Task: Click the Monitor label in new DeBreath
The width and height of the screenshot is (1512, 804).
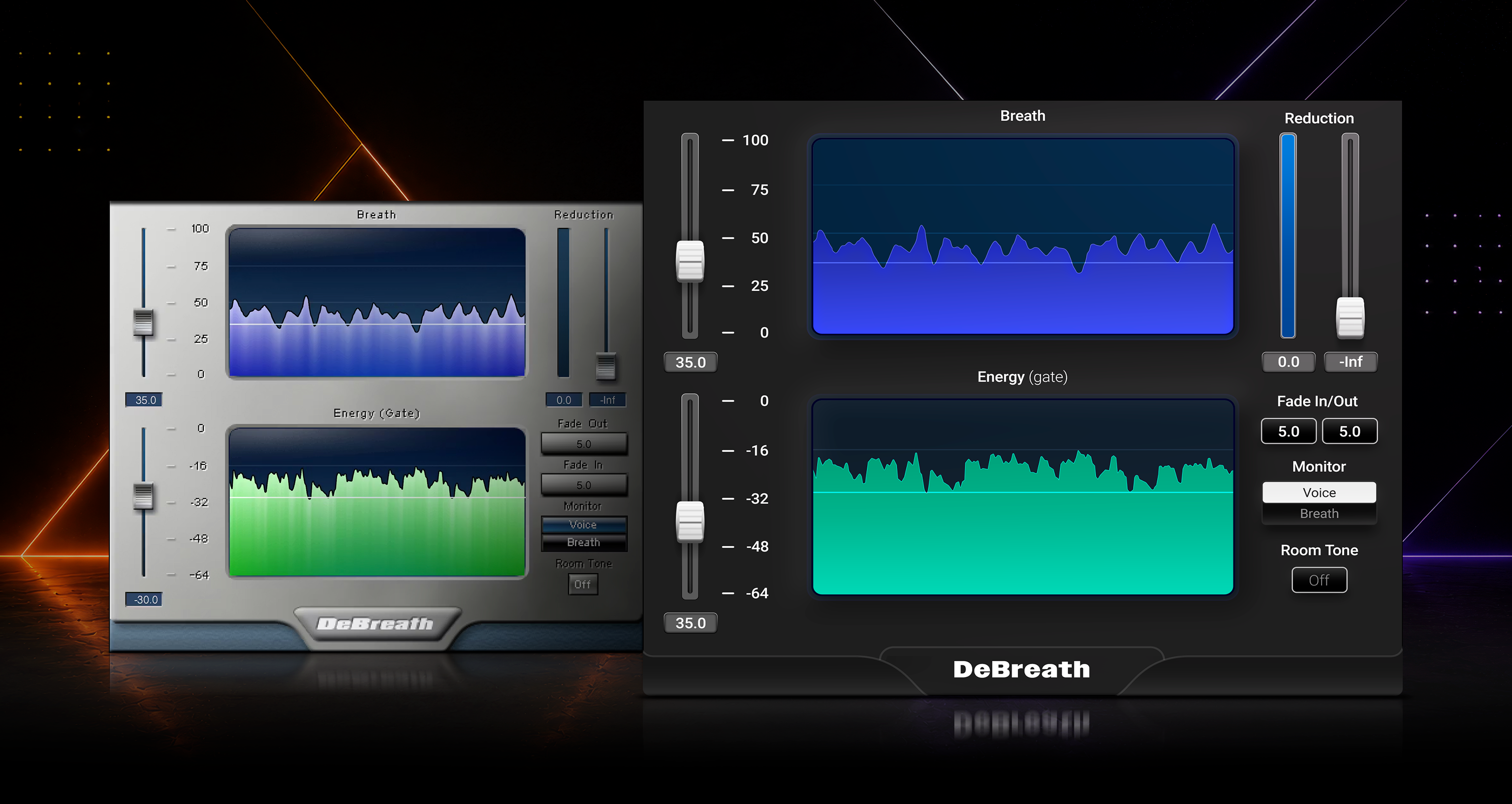Action: pos(1319,466)
